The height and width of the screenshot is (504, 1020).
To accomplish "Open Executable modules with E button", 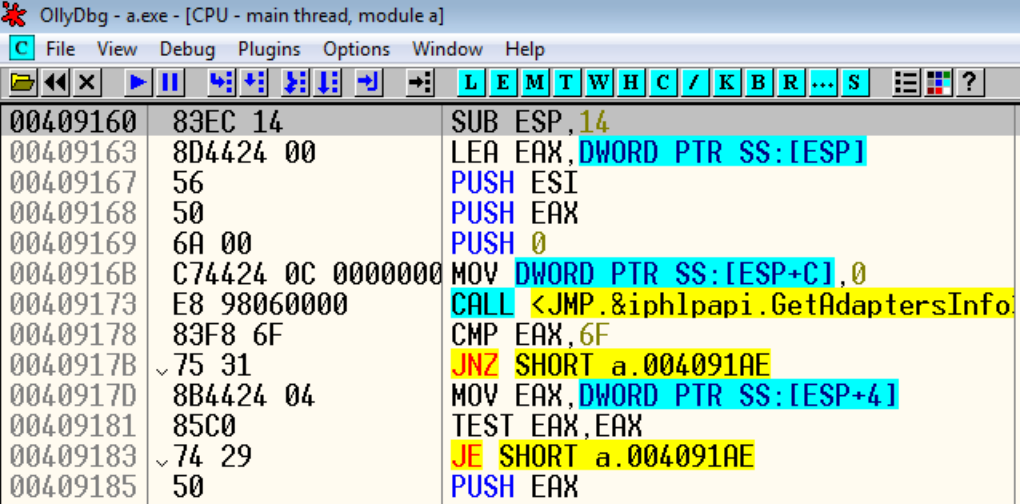I will pyautogui.click(x=503, y=82).
